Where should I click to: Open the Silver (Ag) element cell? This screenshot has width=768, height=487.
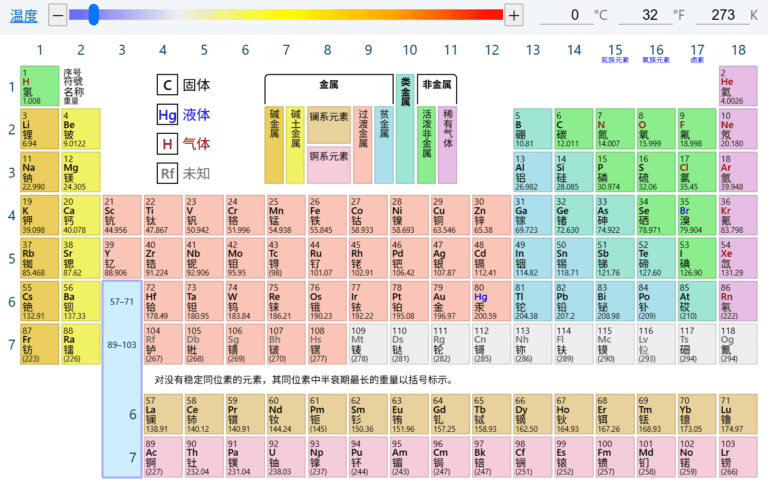(x=451, y=258)
